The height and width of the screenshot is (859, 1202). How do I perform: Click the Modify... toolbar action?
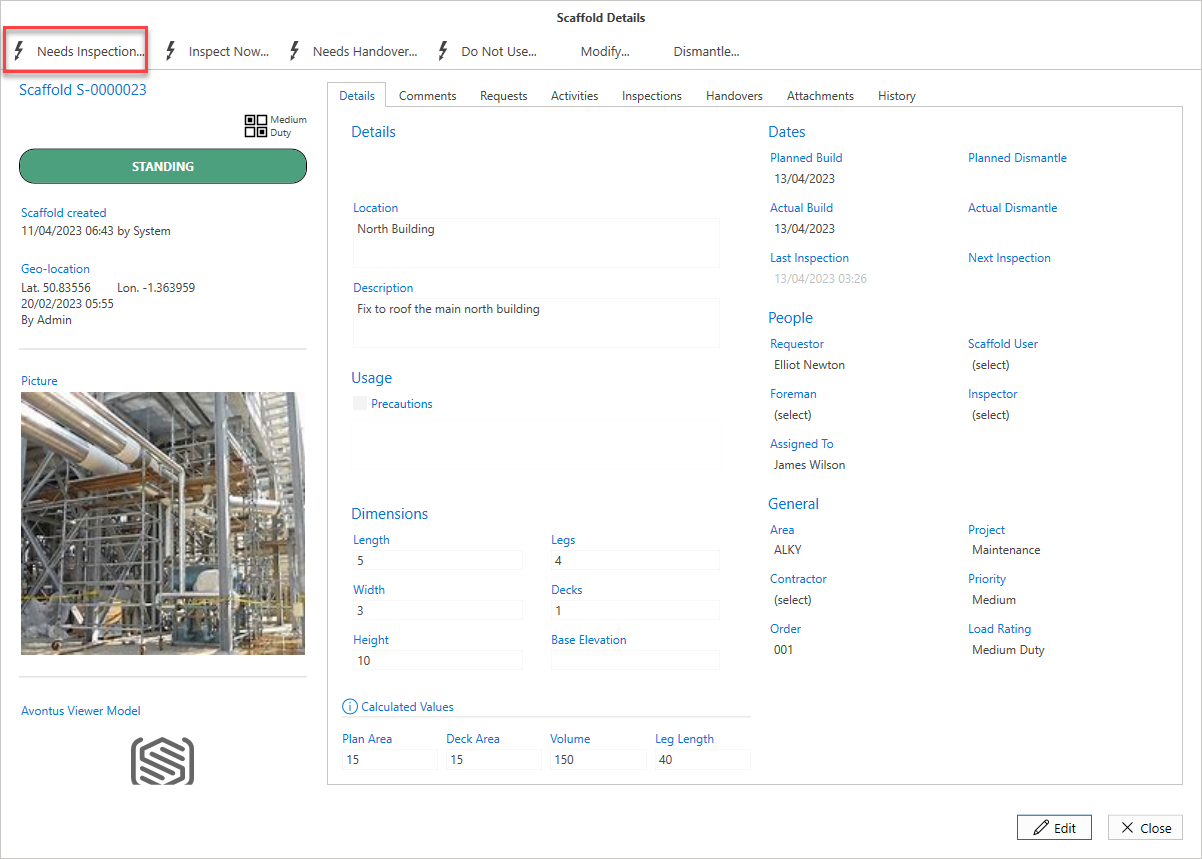click(x=604, y=51)
